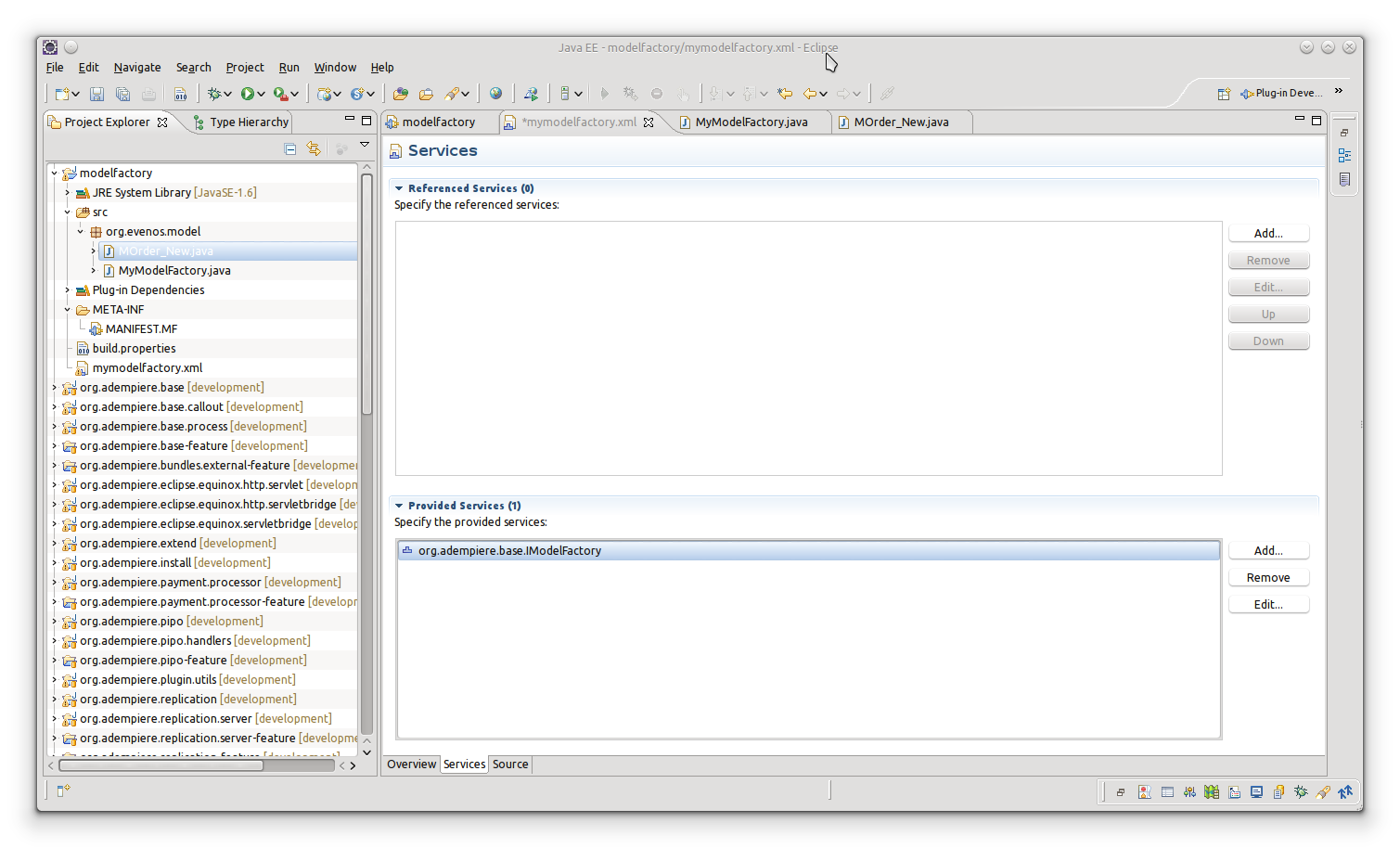Image resolution: width=1400 pixels, height=848 pixels.
Task: Switch to the Source tab
Action: 510,764
